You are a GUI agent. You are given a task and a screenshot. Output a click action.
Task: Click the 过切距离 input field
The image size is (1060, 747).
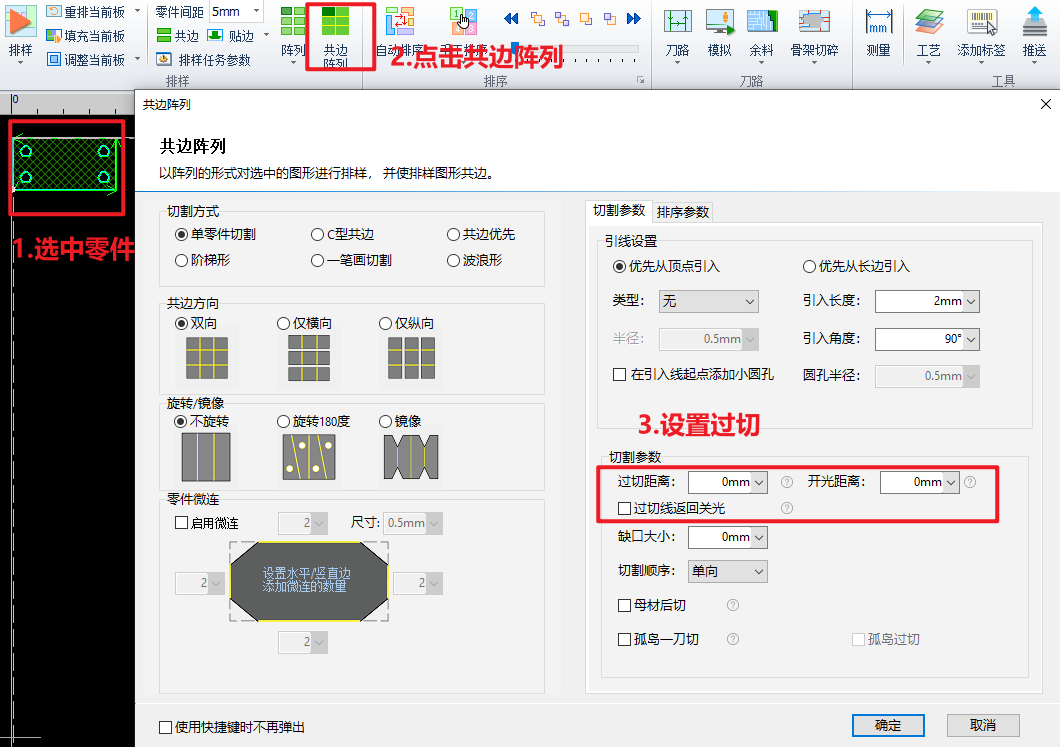719,483
